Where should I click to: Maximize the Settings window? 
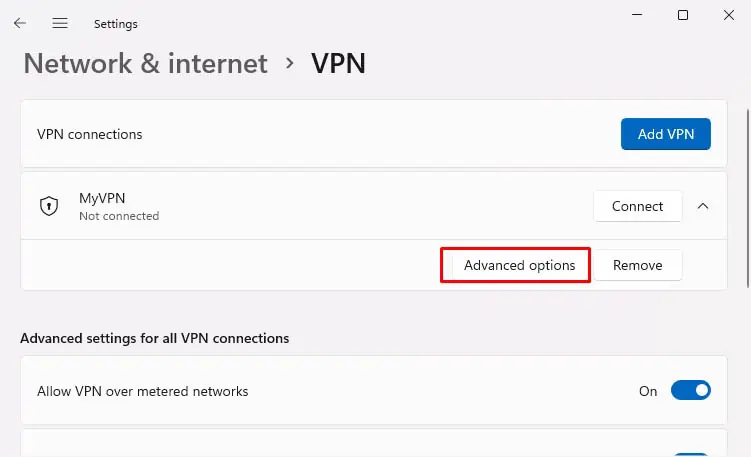pyautogui.click(x=683, y=15)
